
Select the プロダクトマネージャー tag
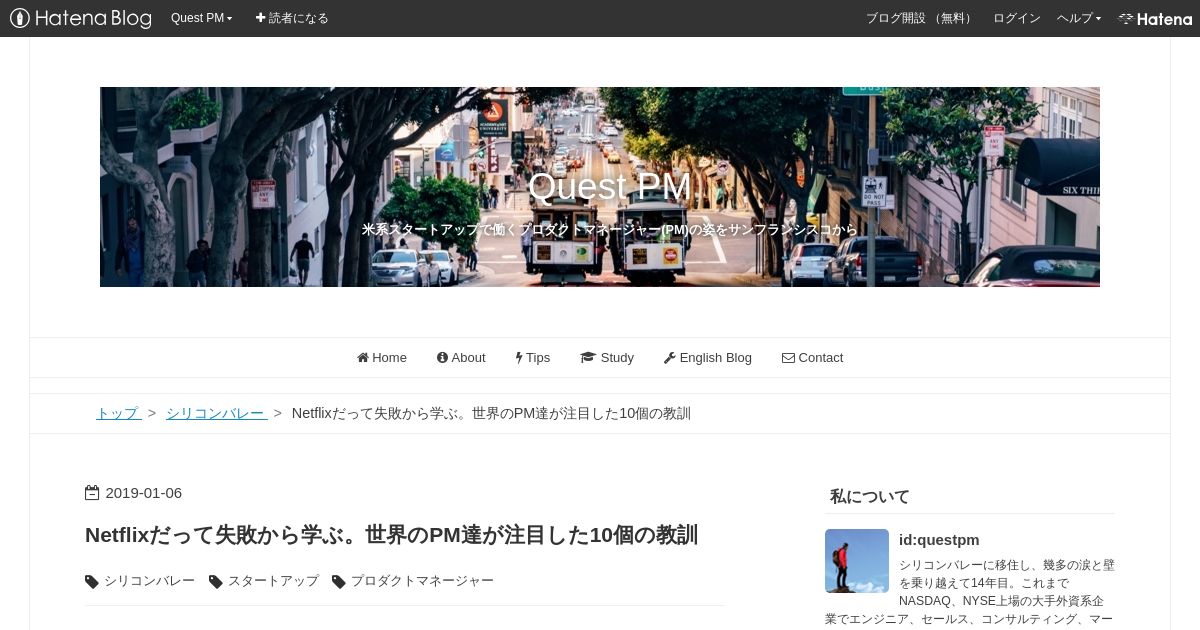click(x=422, y=581)
